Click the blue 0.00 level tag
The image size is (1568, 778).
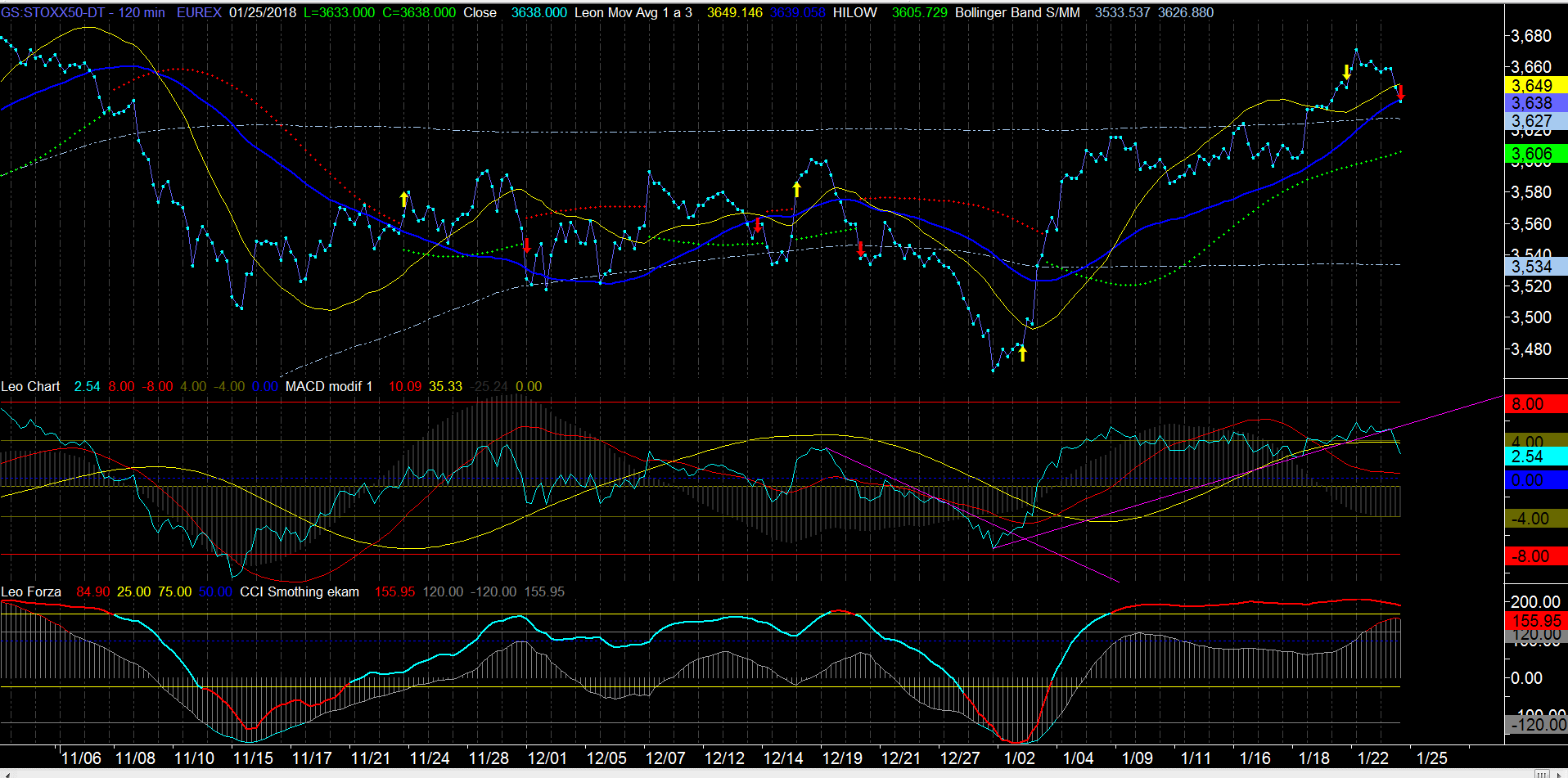pyautogui.click(x=1536, y=480)
